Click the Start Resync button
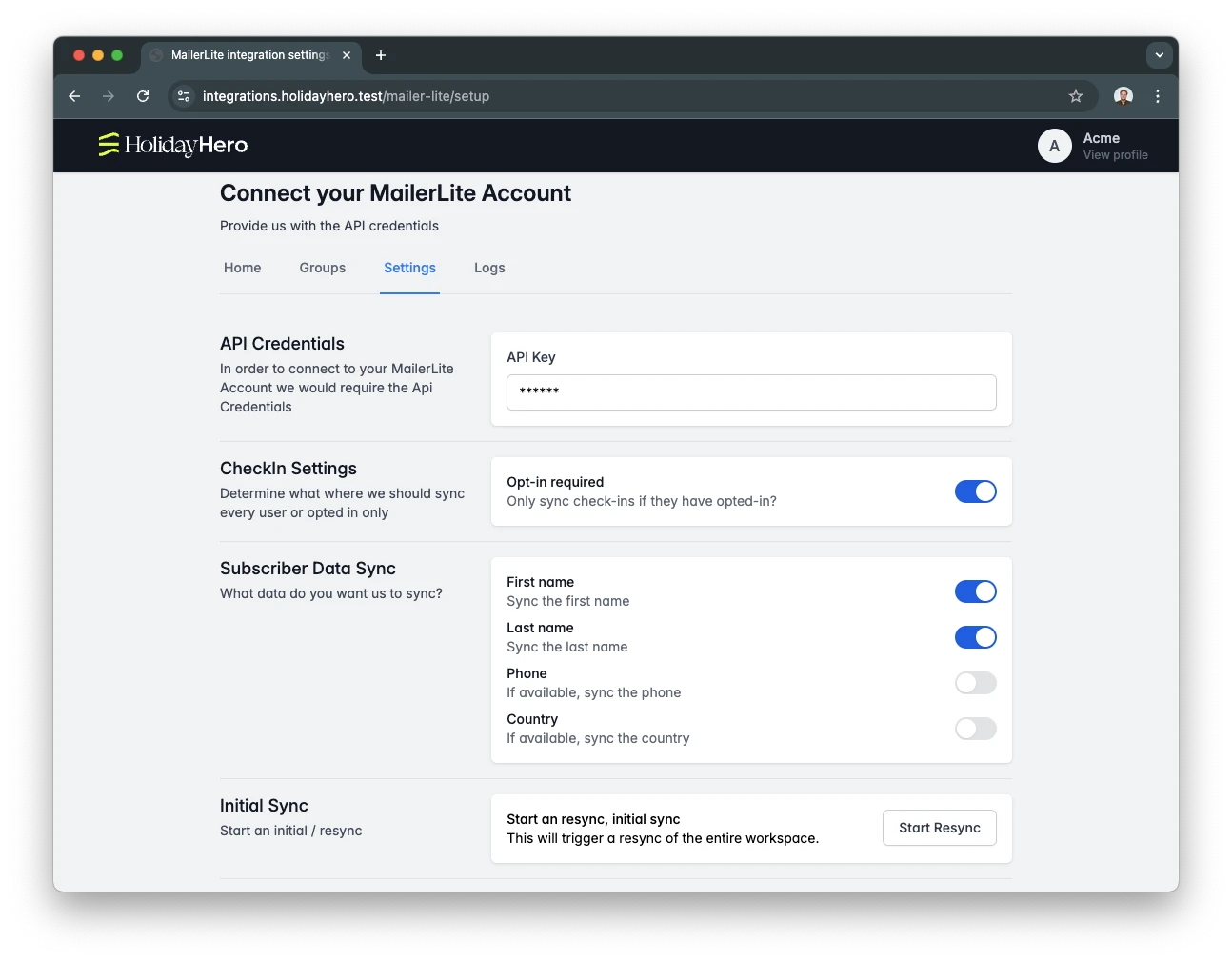The image size is (1232, 962). tap(939, 828)
